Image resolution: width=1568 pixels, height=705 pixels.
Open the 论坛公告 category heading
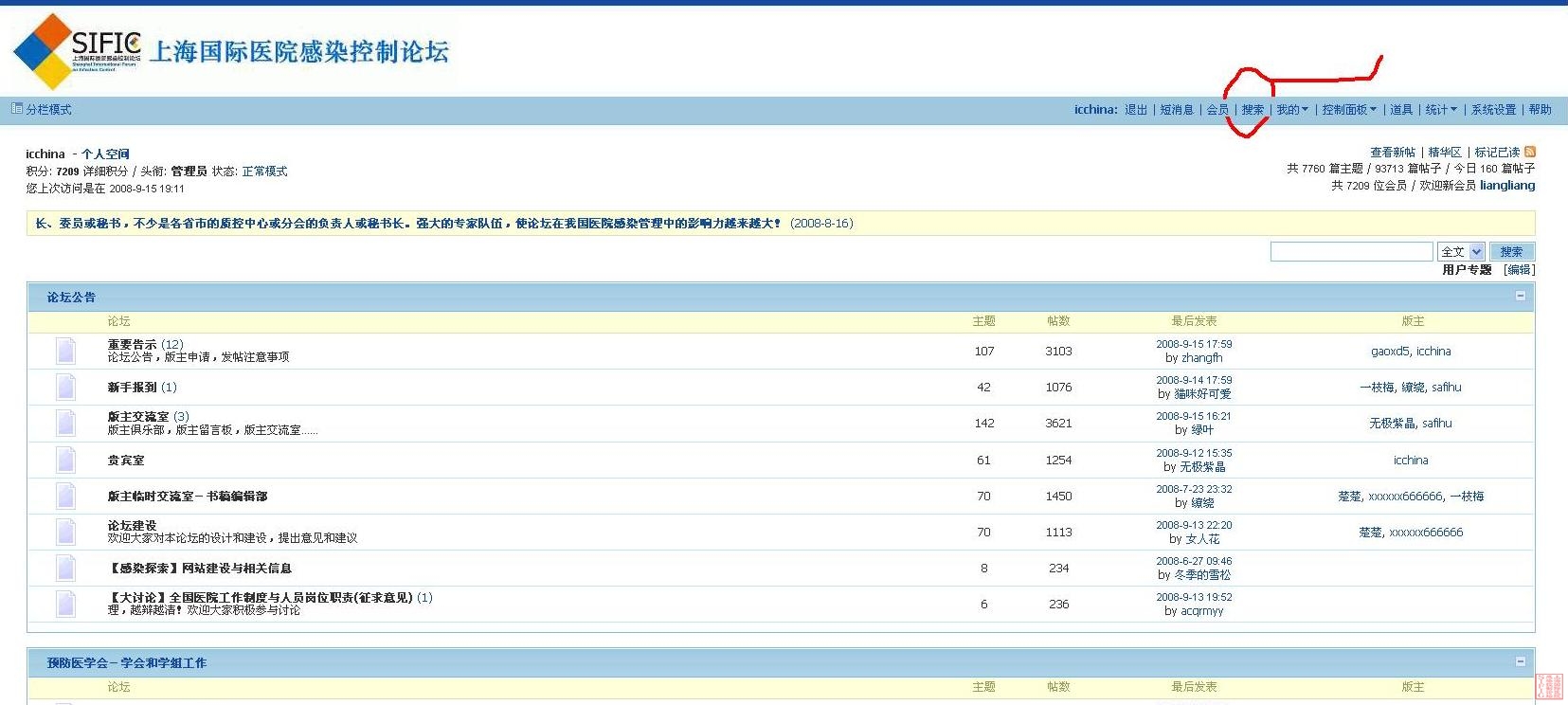tap(72, 297)
